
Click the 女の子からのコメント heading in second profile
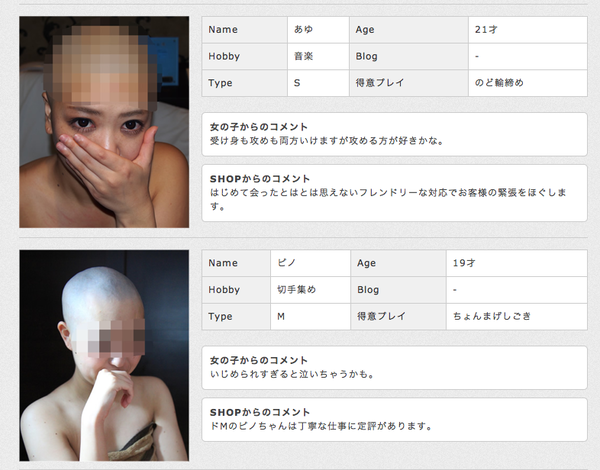[258, 360]
